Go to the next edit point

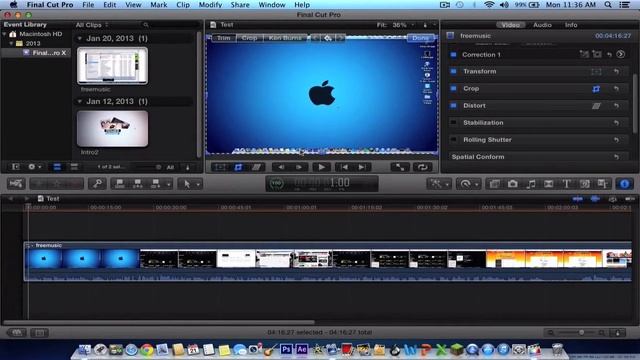(362, 167)
